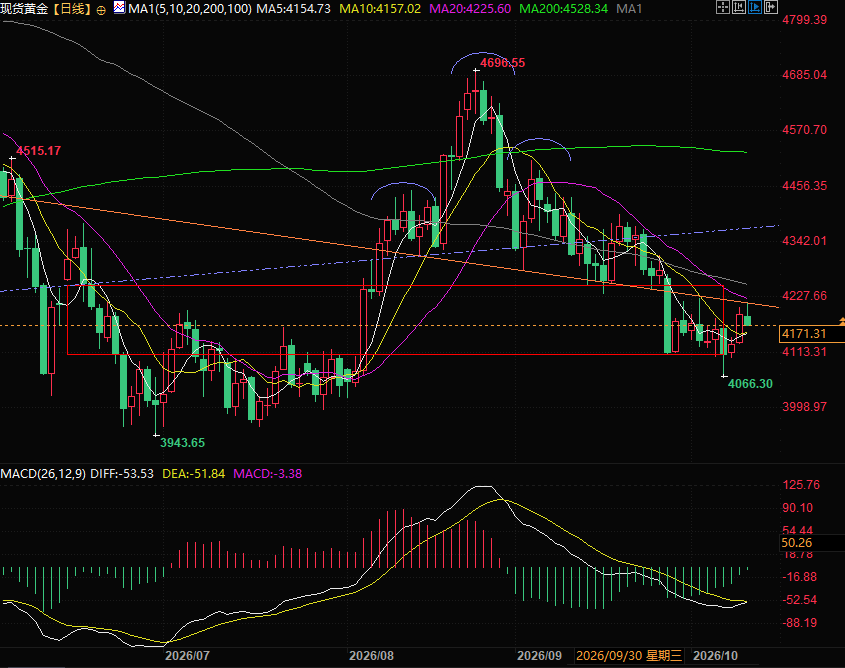
Task: Click the panel export arrow icon
Action: coord(771,7)
